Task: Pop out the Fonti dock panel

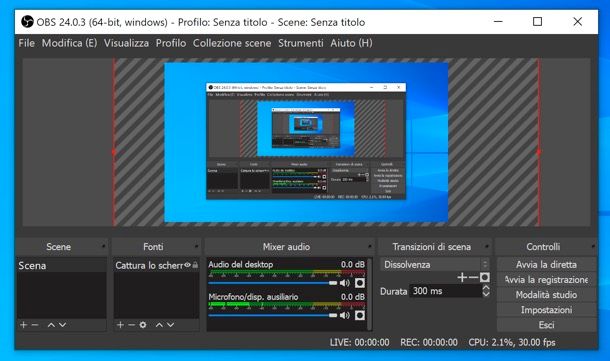Action: click(196, 246)
